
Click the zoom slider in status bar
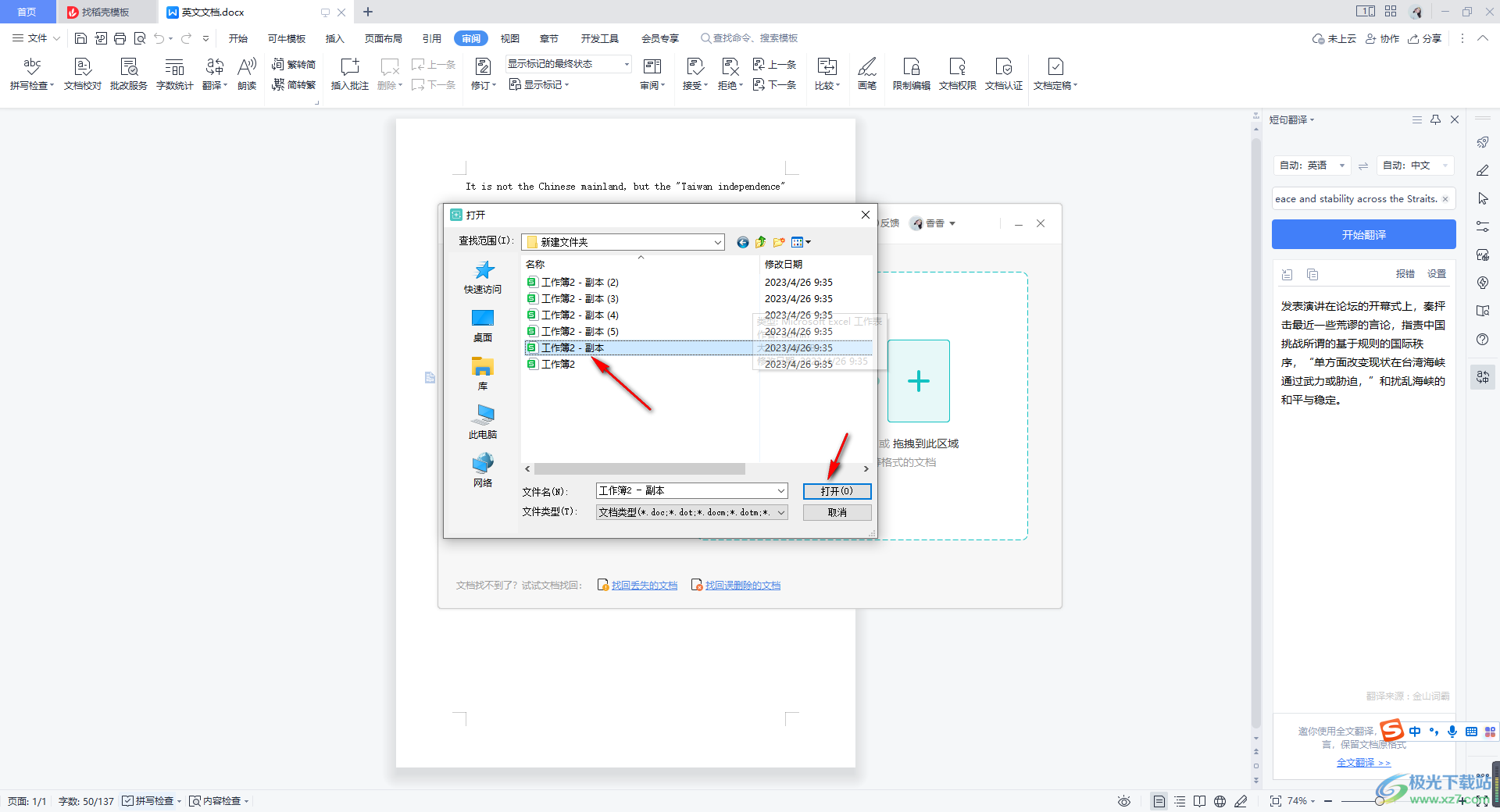click(1380, 801)
